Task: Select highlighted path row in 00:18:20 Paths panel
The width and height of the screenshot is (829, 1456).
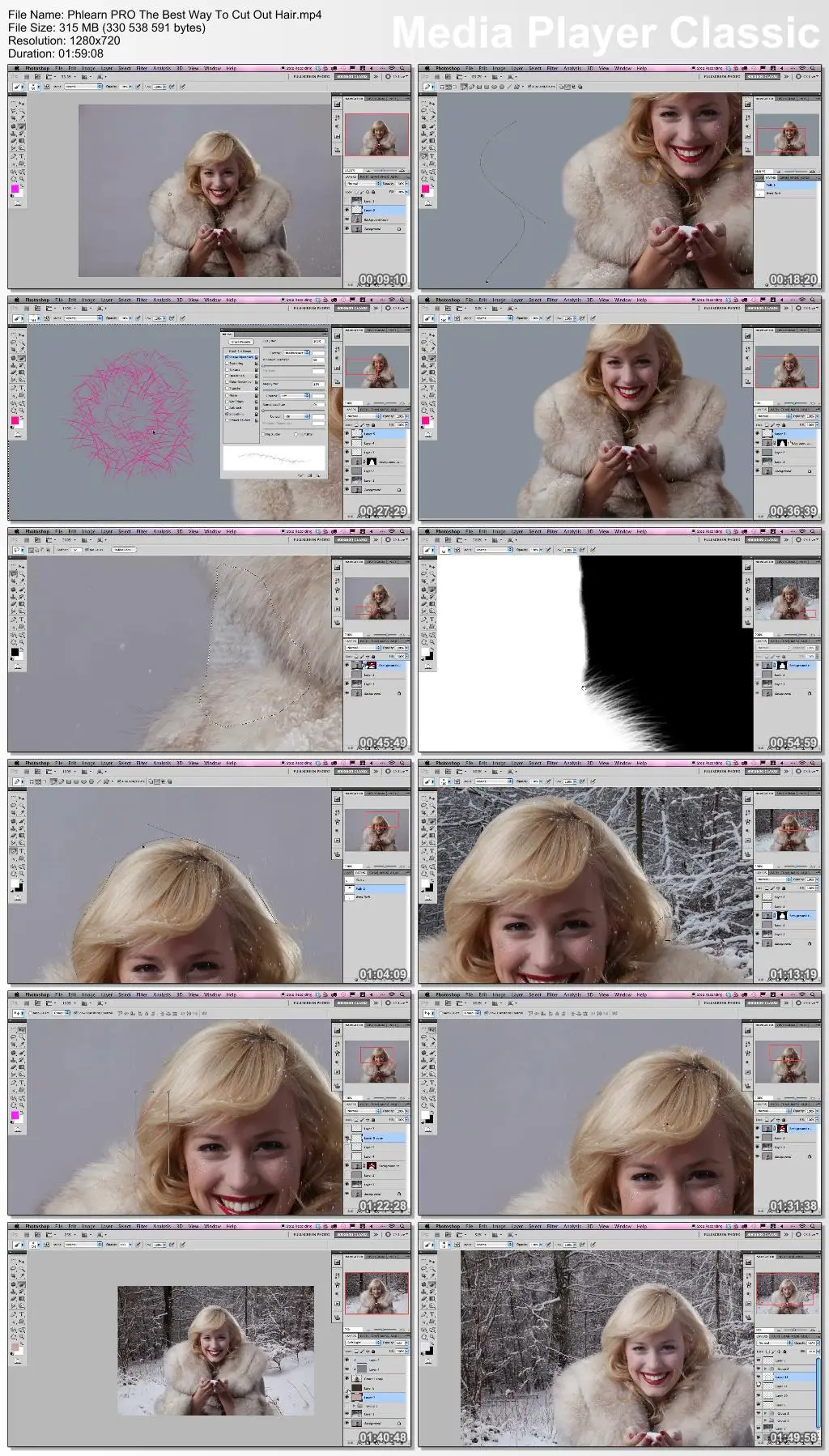Action: (786, 185)
